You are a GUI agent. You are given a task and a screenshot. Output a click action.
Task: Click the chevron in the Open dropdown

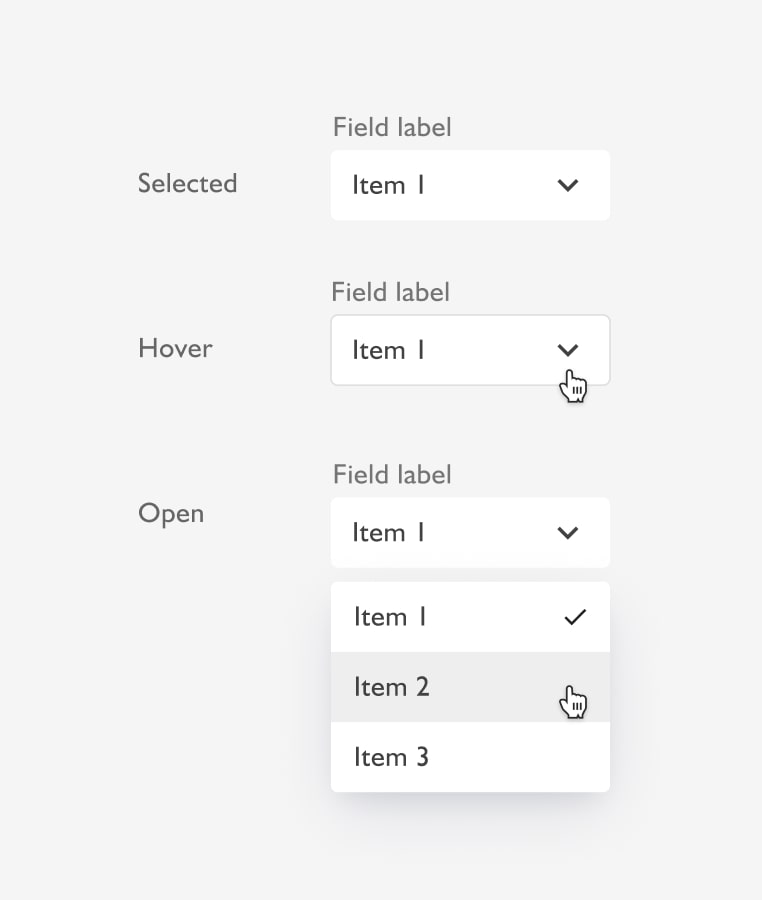coord(567,533)
